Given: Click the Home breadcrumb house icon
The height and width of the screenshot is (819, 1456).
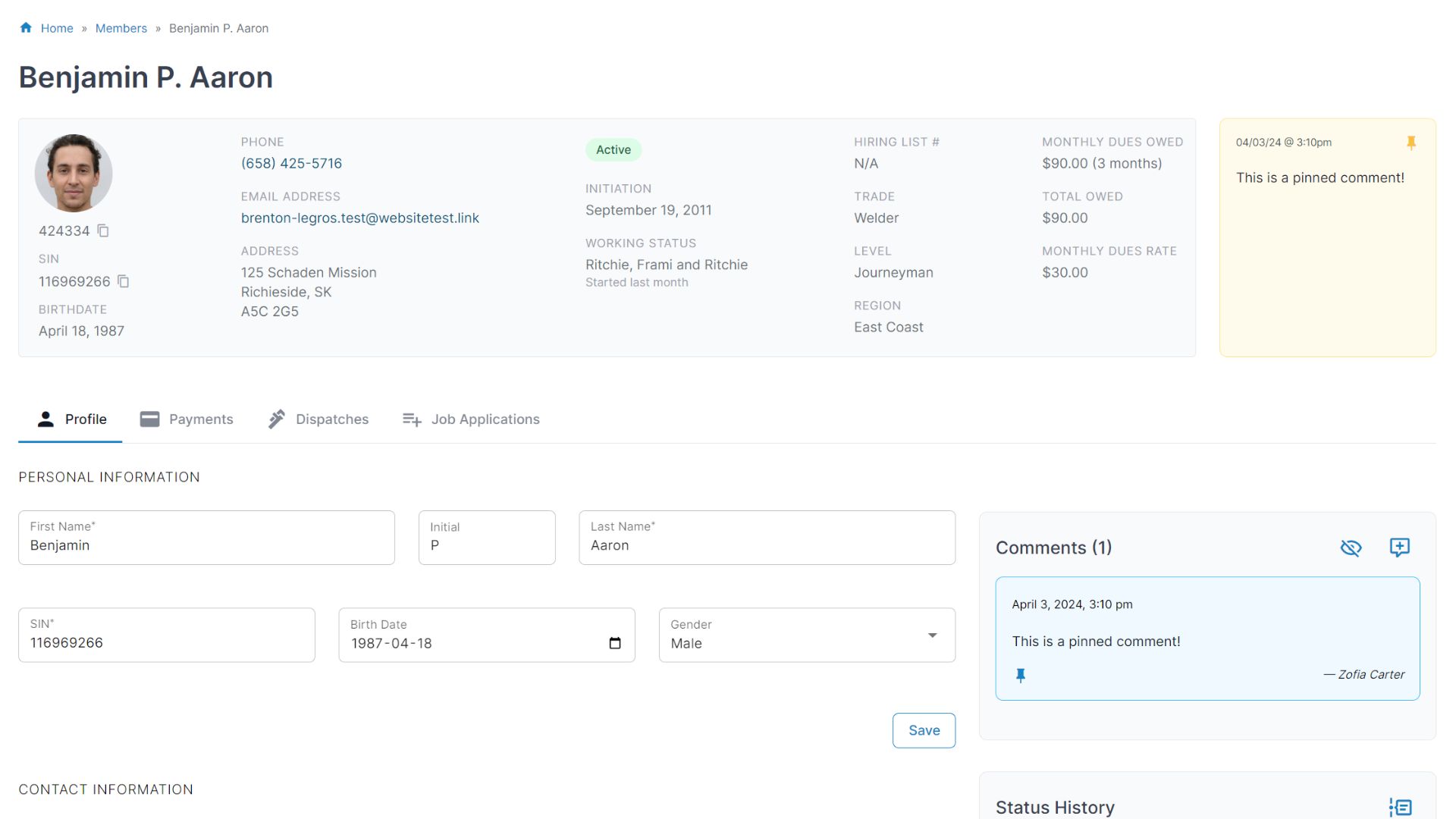Looking at the screenshot, I should (26, 28).
